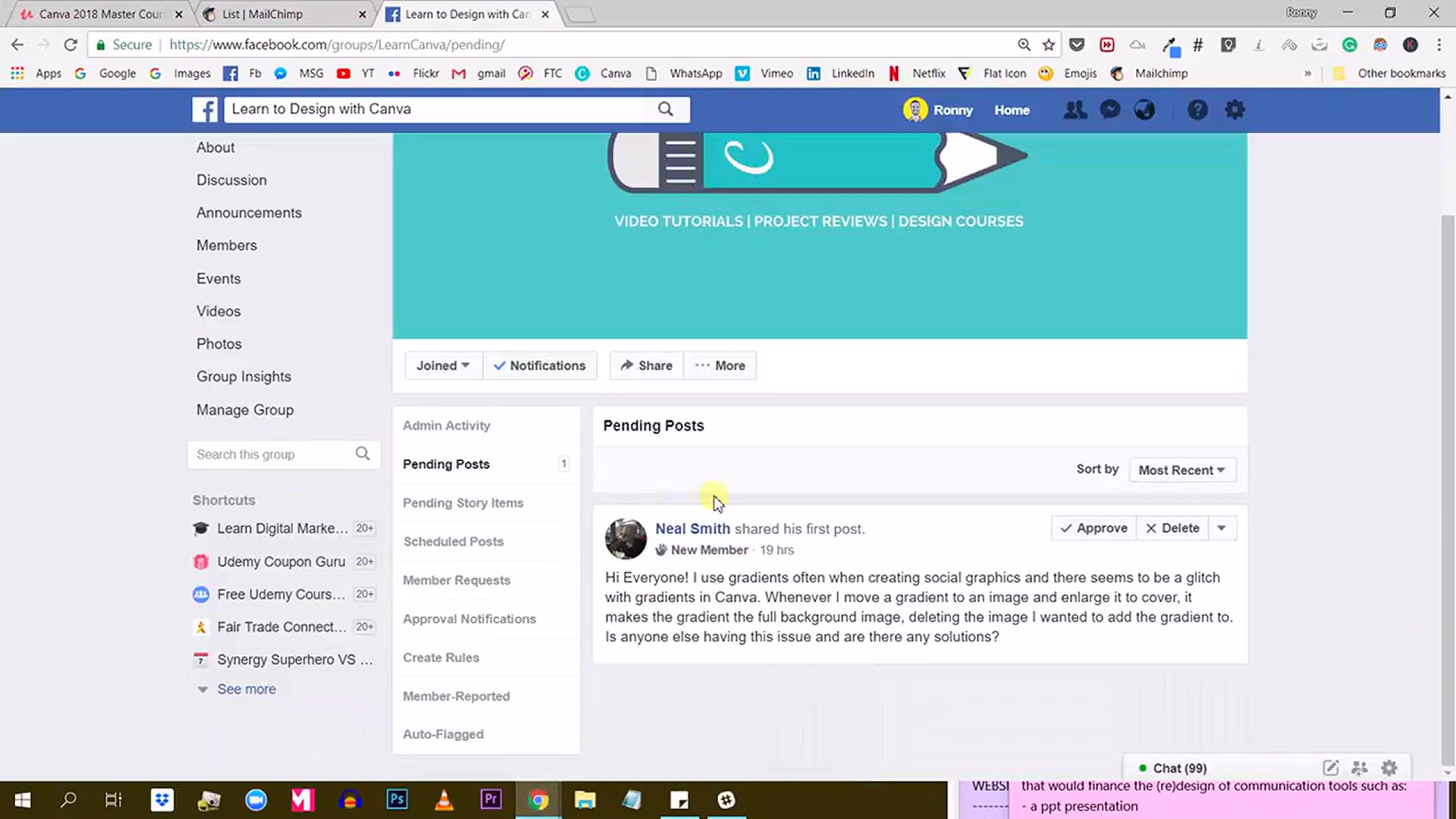
Task: Open the Apps bookmark shortcut
Action: 36,74
